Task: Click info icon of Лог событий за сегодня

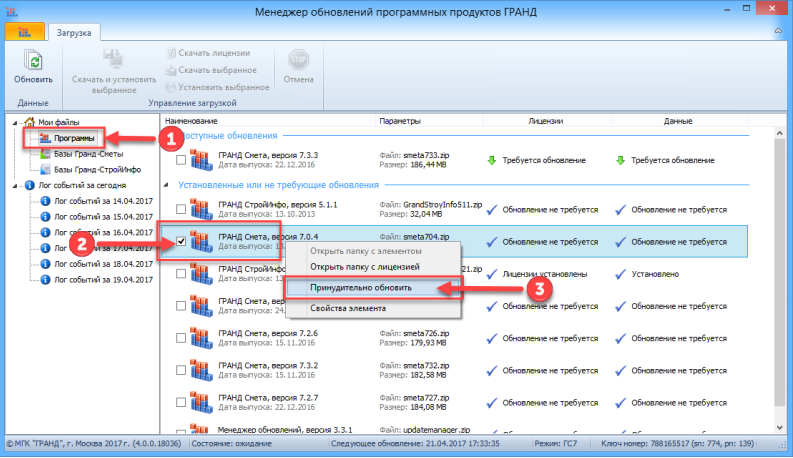Action: point(30,185)
